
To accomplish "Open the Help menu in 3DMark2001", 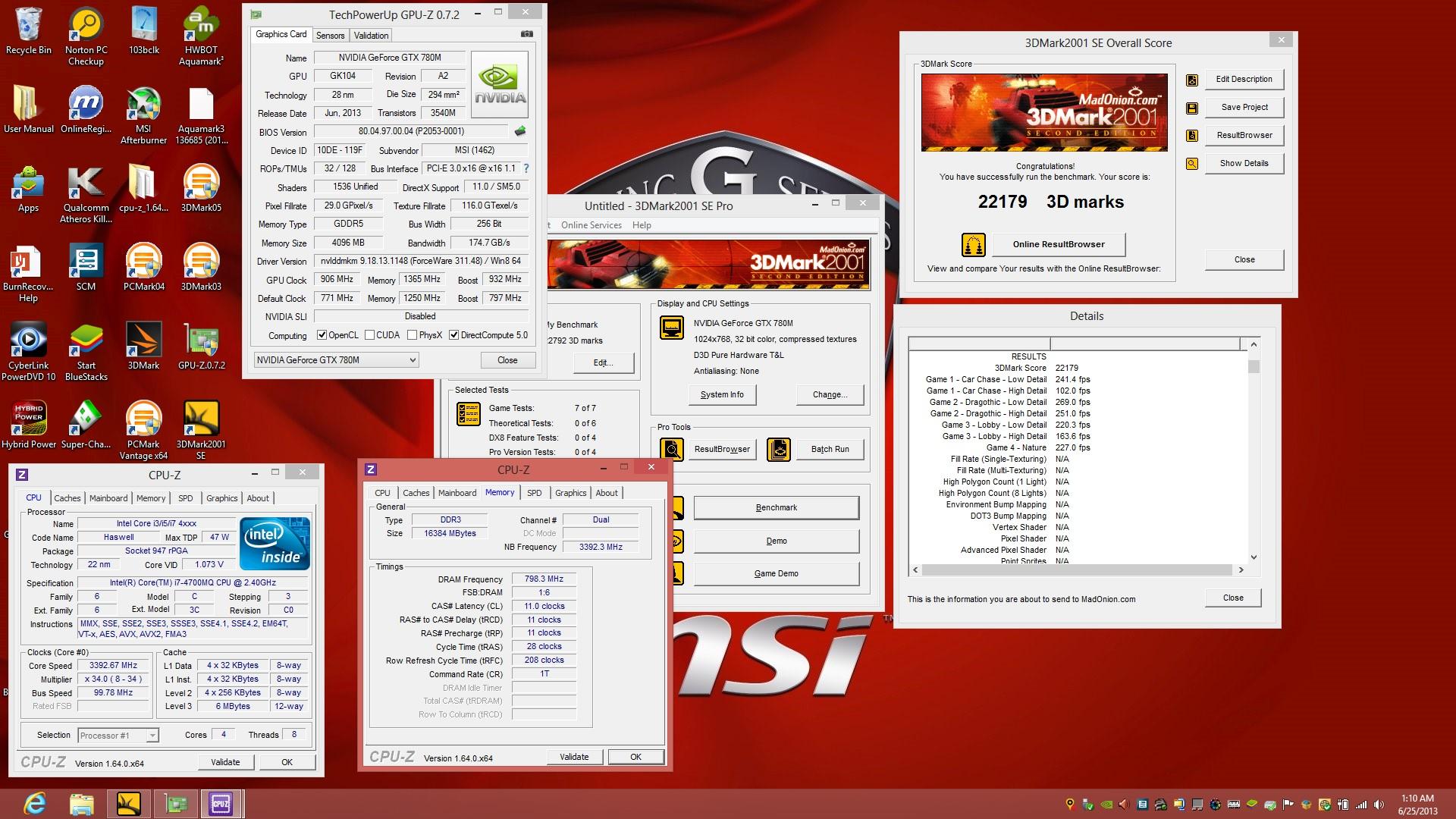I will tap(642, 225).
